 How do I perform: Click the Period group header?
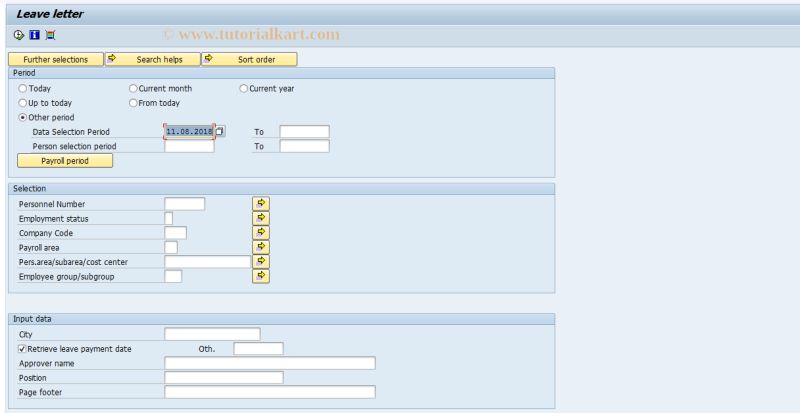(282, 73)
